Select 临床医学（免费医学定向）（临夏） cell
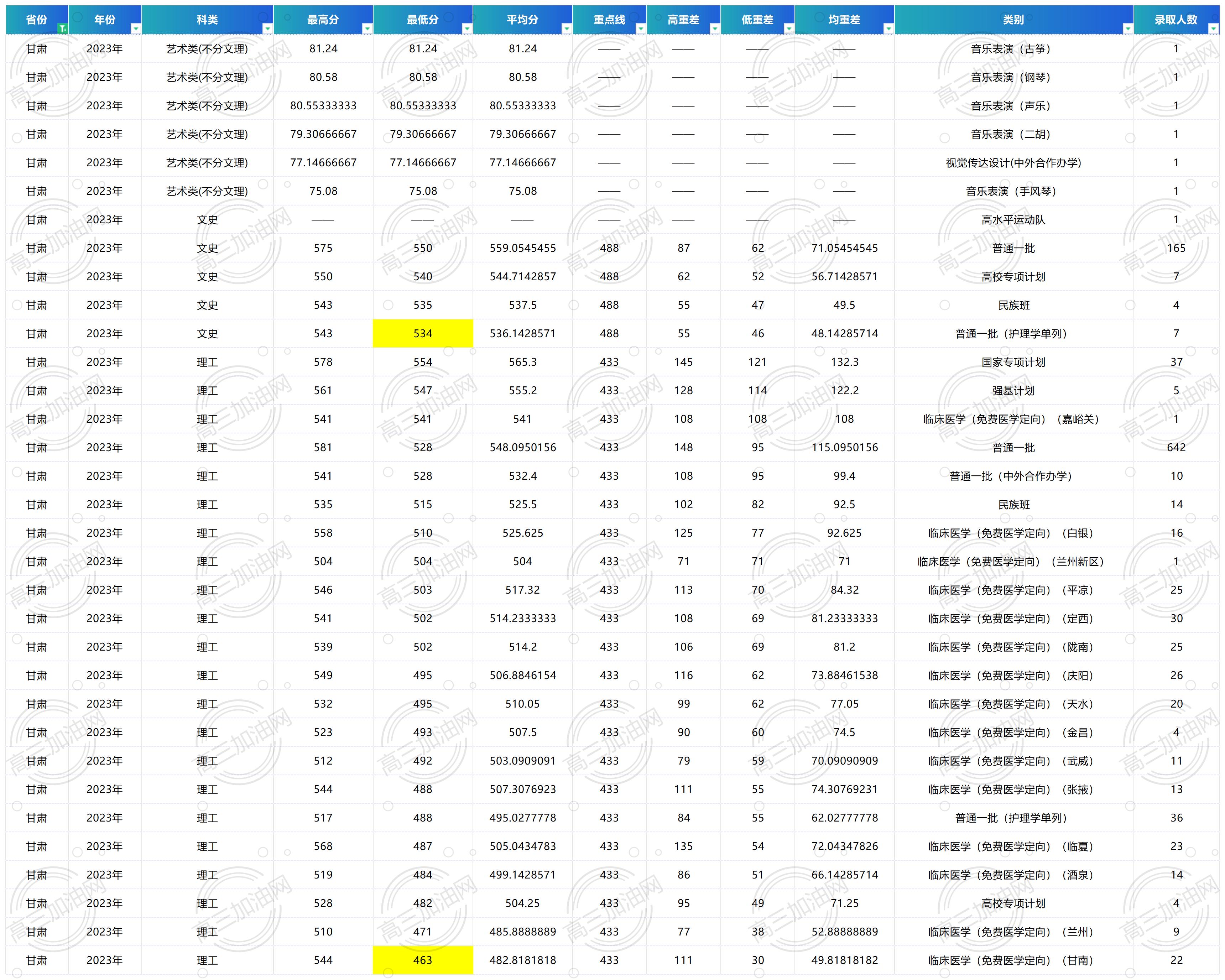This screenshot has height=980, width=1225. (1013, 846)
